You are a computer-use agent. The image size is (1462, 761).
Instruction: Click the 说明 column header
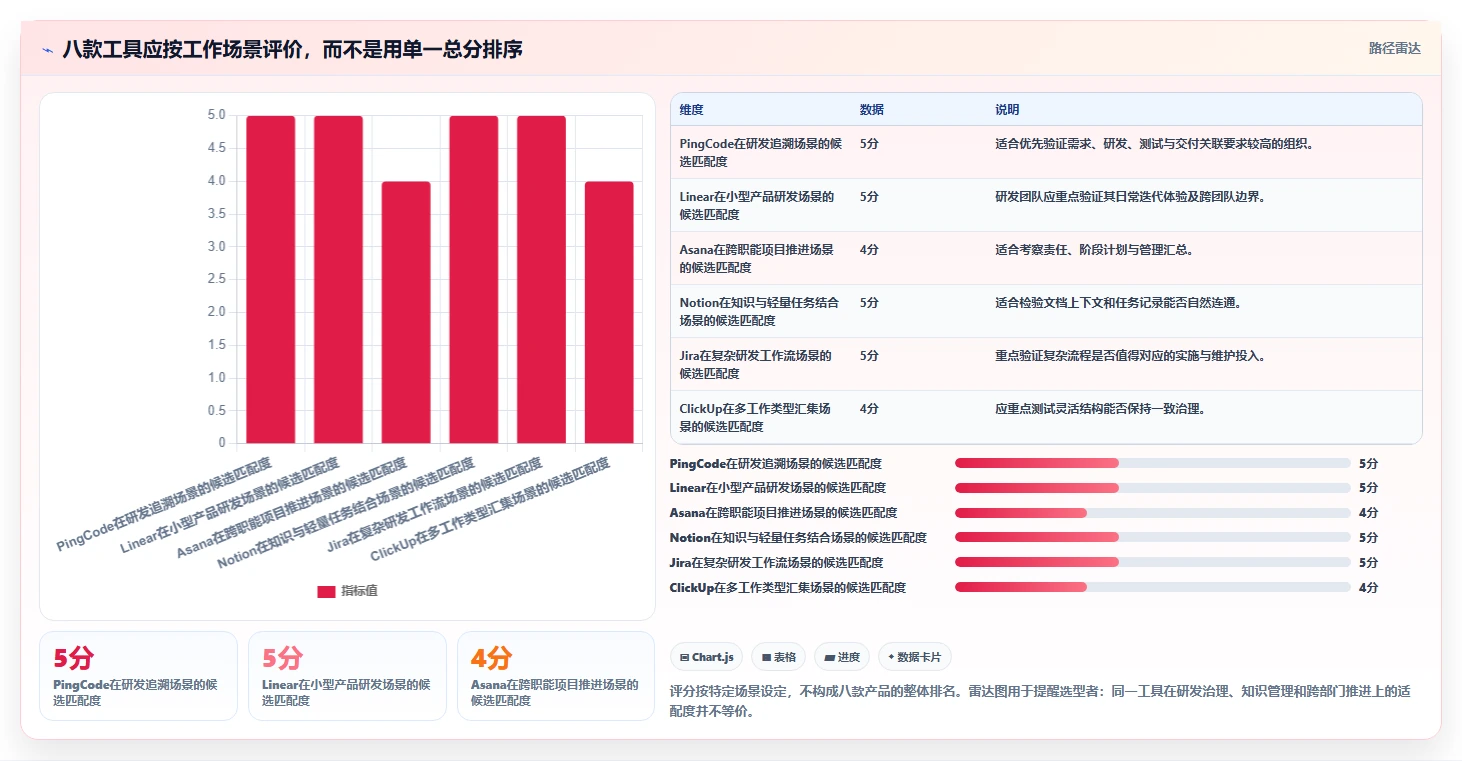(1007, 110)
